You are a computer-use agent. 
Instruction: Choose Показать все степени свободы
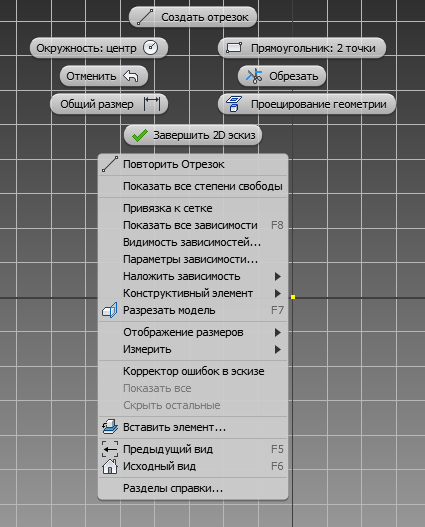pos(193,186)
